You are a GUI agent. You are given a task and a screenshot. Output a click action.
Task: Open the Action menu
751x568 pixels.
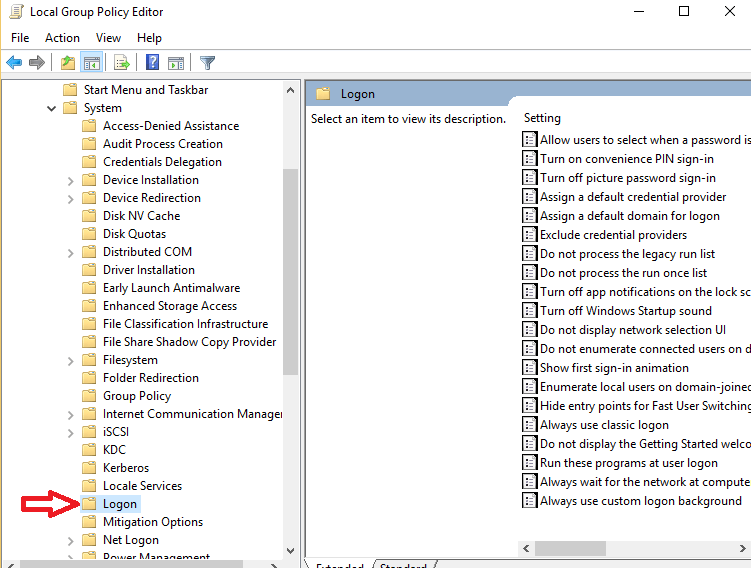coord(62,38)
